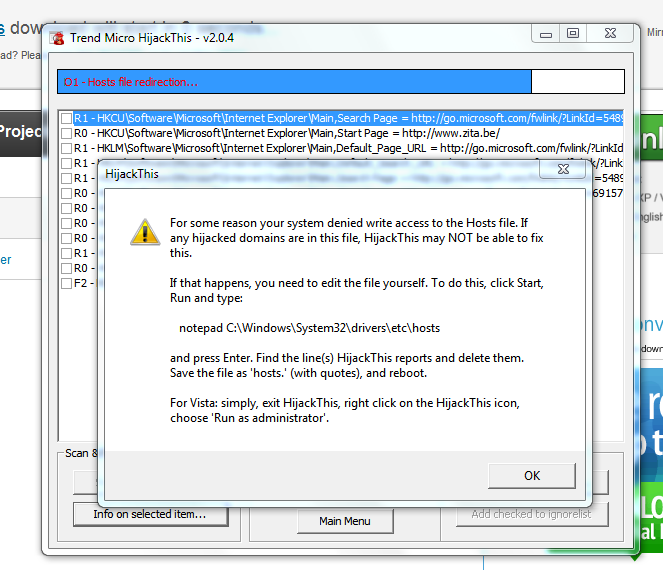This screenshot has width=663, height=570.
Task: Check the HKLM Default_Page_URL R1 checkbox
Action: click(x=66, y=148)
